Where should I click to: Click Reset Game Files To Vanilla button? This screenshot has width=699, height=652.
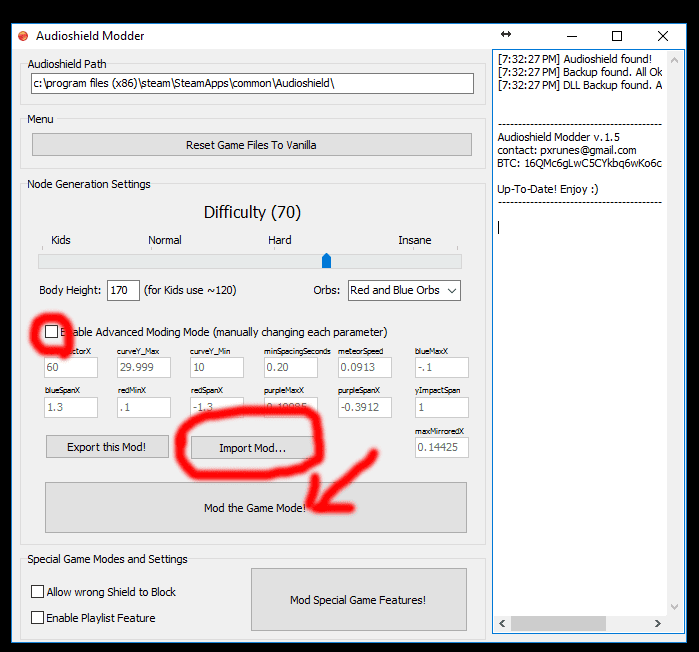click(252, 145)
